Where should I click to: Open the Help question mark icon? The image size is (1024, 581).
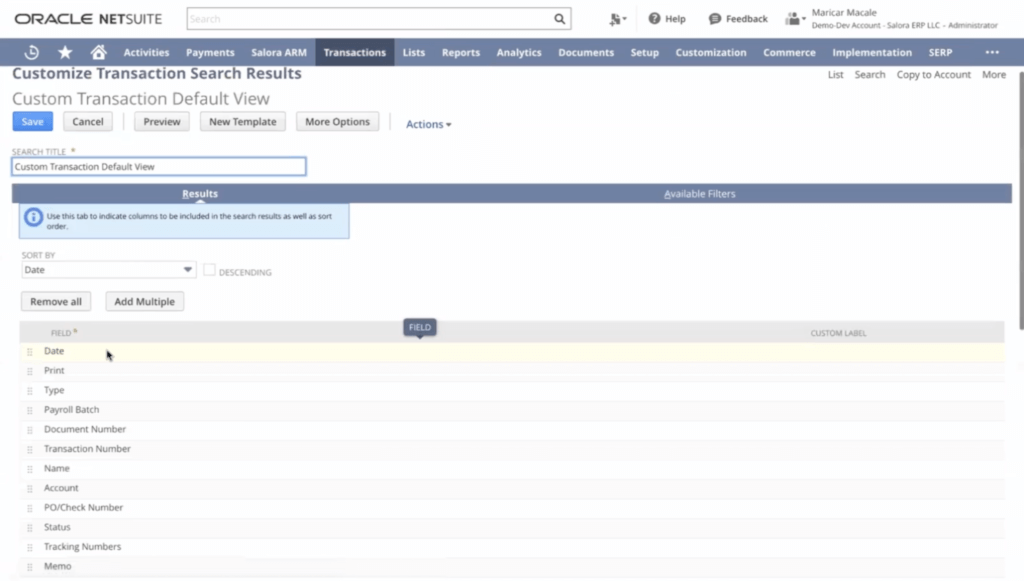(654, 19)
